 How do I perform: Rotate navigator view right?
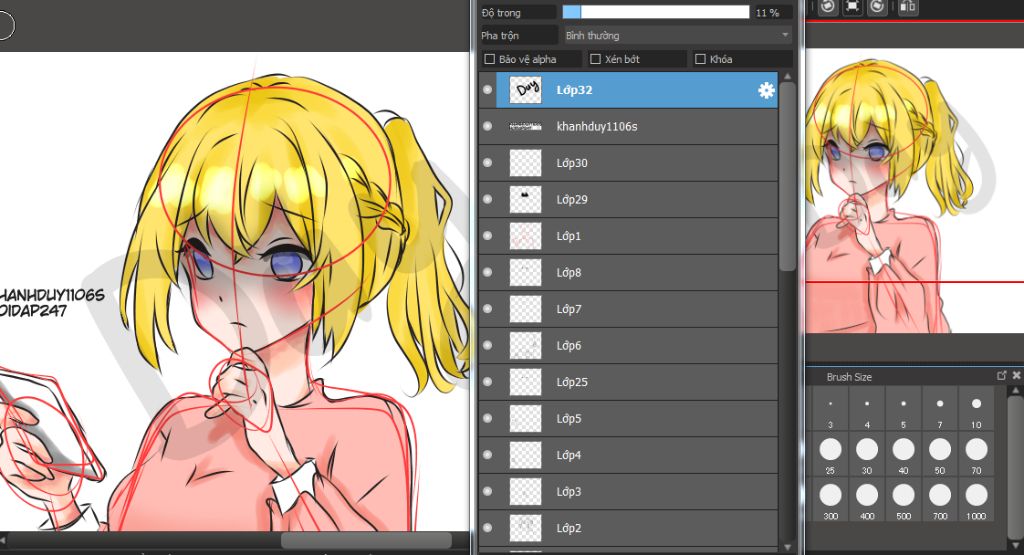[x=877, y=7]
